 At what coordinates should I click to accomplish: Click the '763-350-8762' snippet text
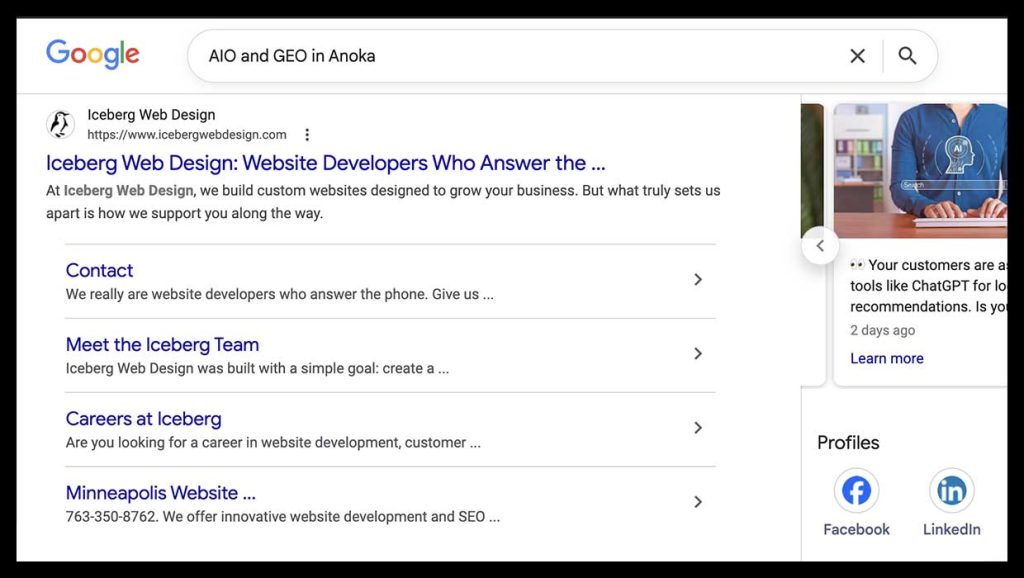point(111,517)
